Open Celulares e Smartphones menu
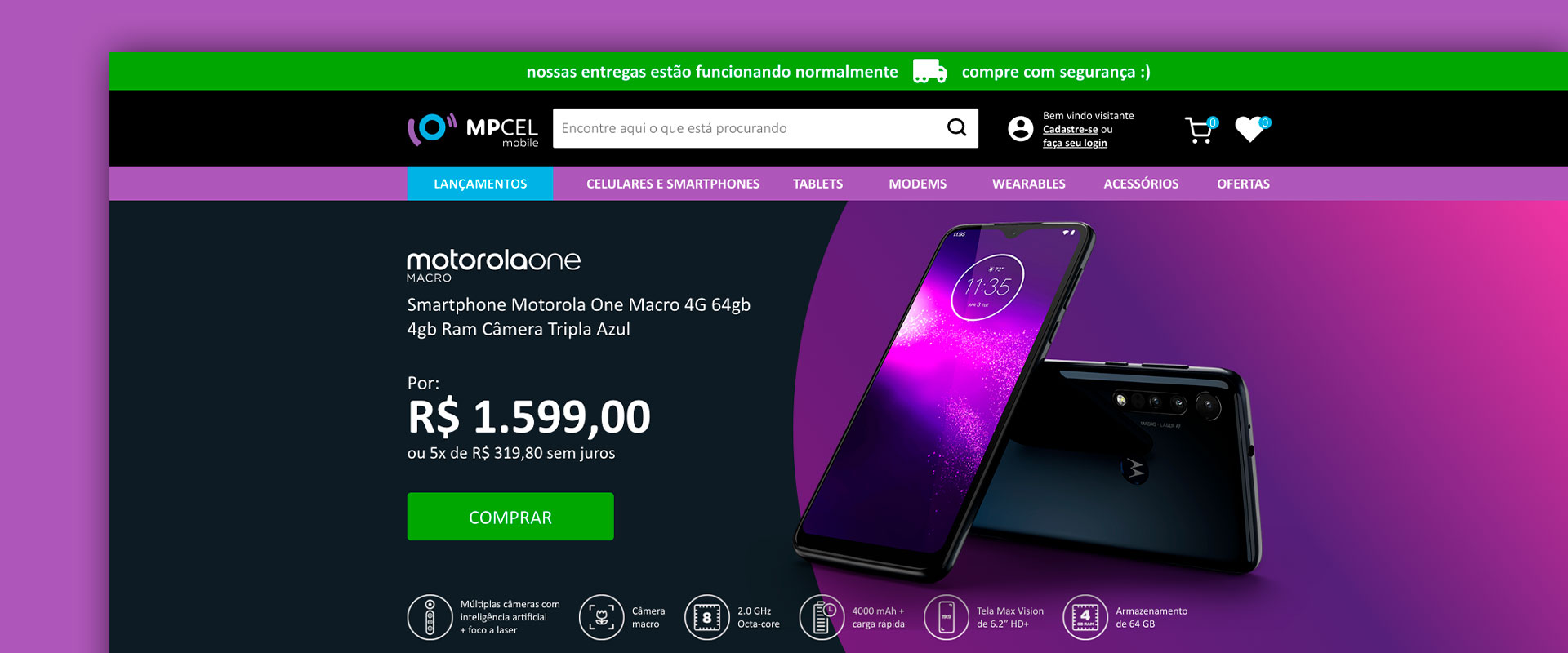Screen dimensions: 1568x653 (x=673, y=184)
